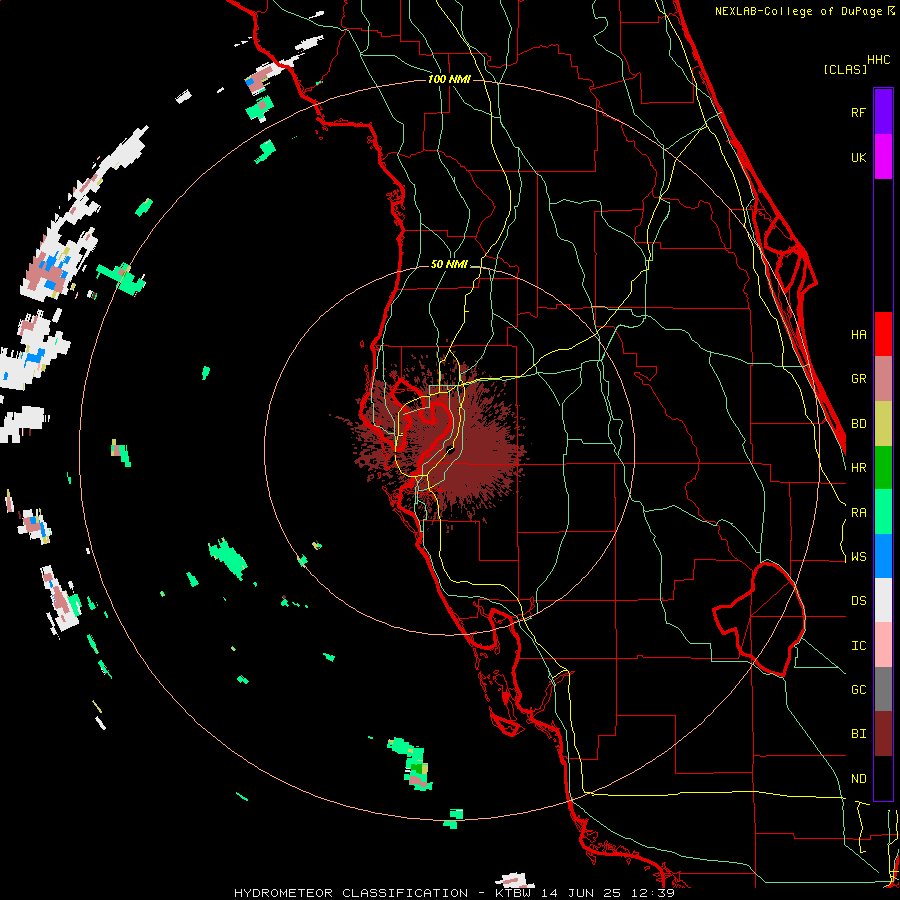Screen dimensions: 900x900
Task: Click the 'DS' legend label
Action: [858, 600]
